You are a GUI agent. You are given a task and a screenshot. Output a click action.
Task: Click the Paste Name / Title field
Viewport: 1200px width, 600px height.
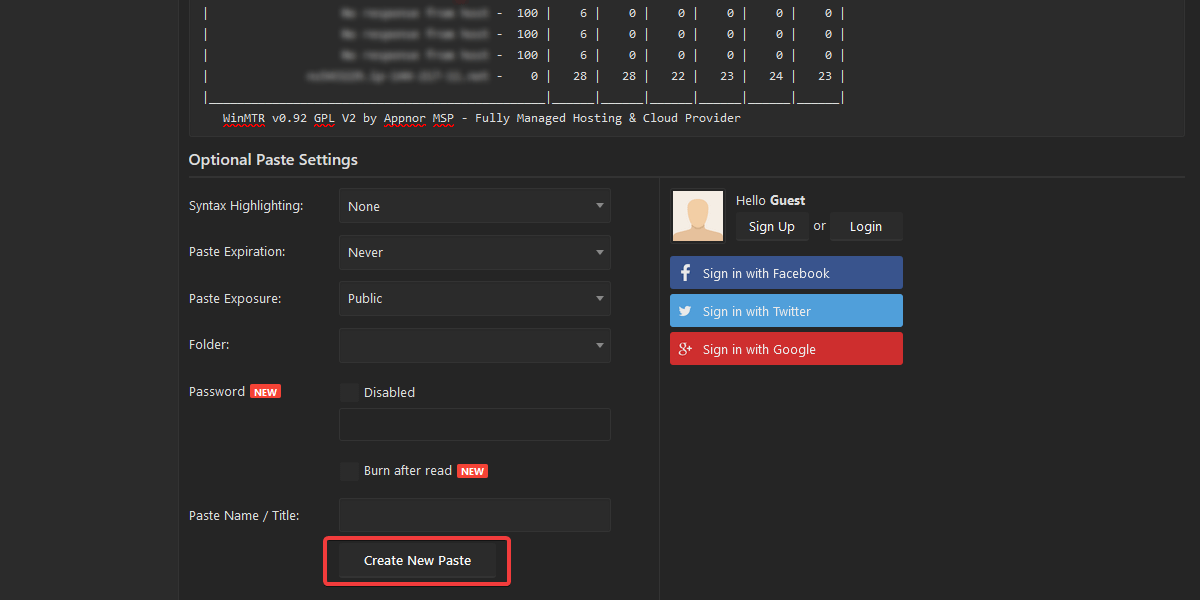pyautogui.click(x=475, y=515)
